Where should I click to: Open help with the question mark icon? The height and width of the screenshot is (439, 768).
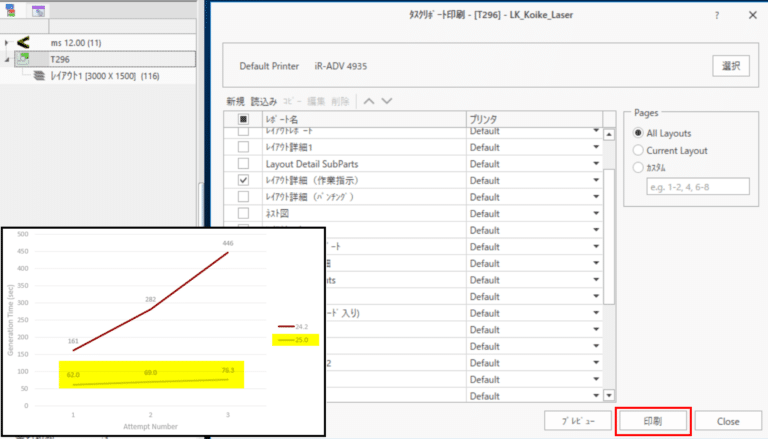(x=716, y=16)
